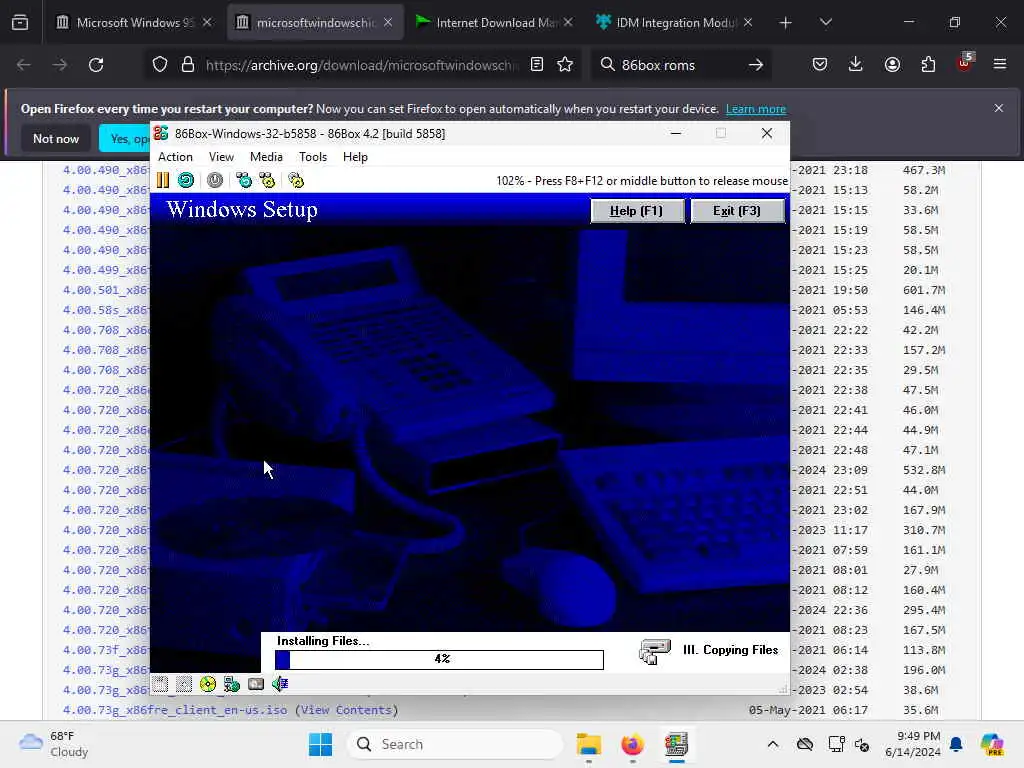Click the III. Copying Files label
Screen dimensions: 1024x768
pyautogui.click(x=731, y=650)
